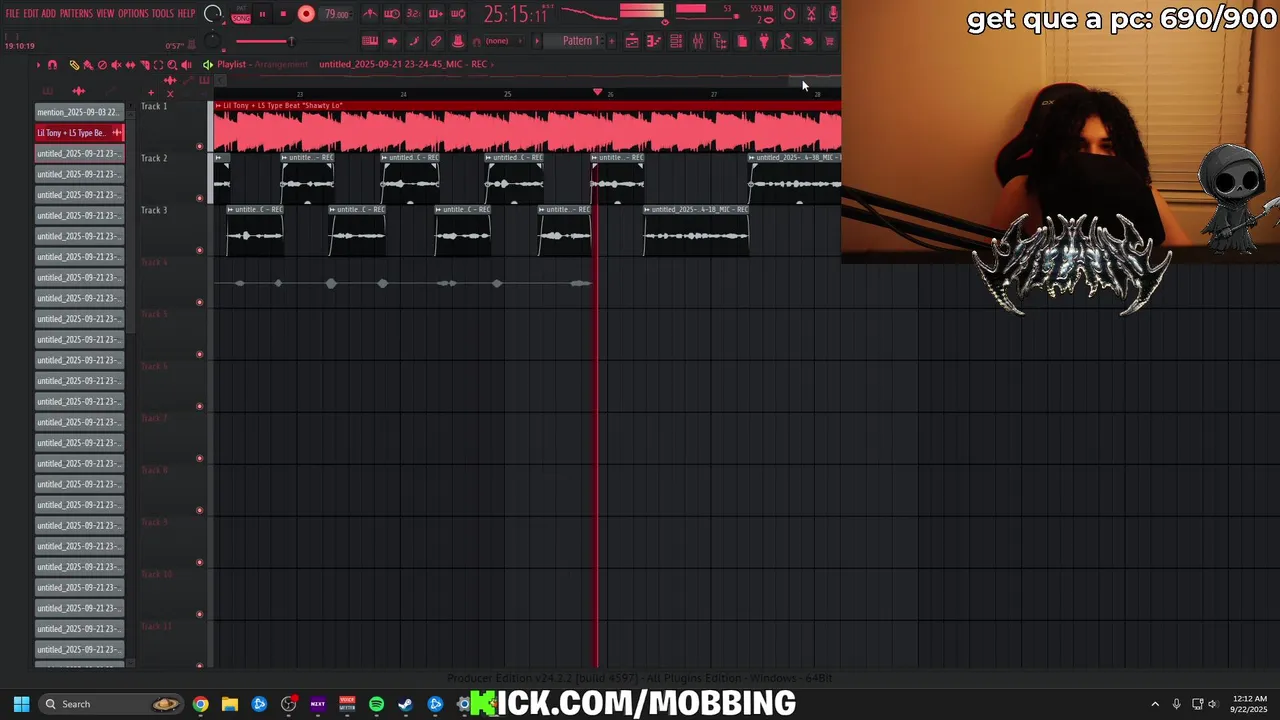Click the microphone icon in top toolbar

click(x=833, y=14)
